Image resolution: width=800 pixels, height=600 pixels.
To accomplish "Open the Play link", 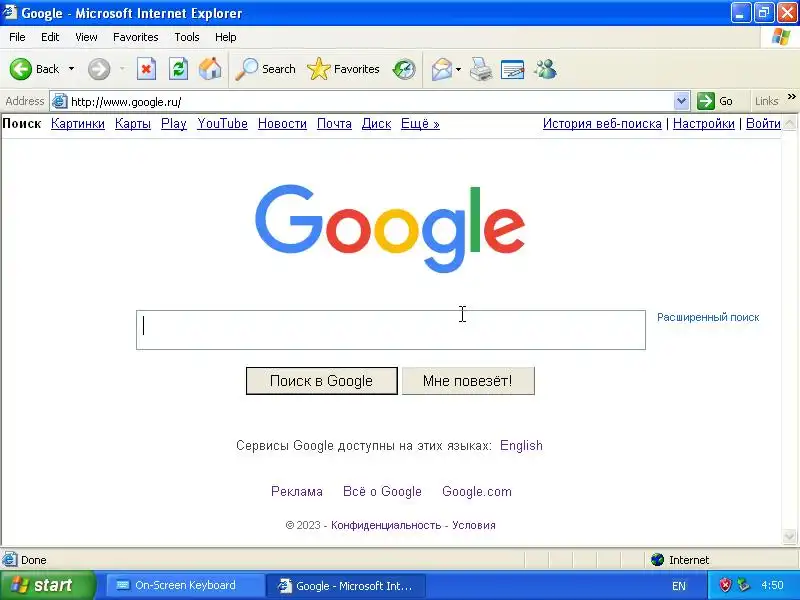I will (173, 123).
